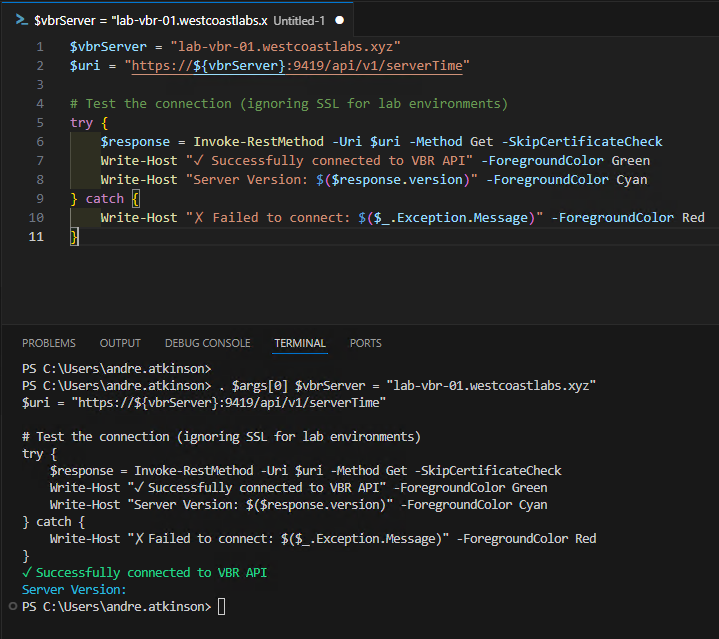Click line number 9 beside the catch statement
This screenshot has height=639, width=719.
pos(39,199)
